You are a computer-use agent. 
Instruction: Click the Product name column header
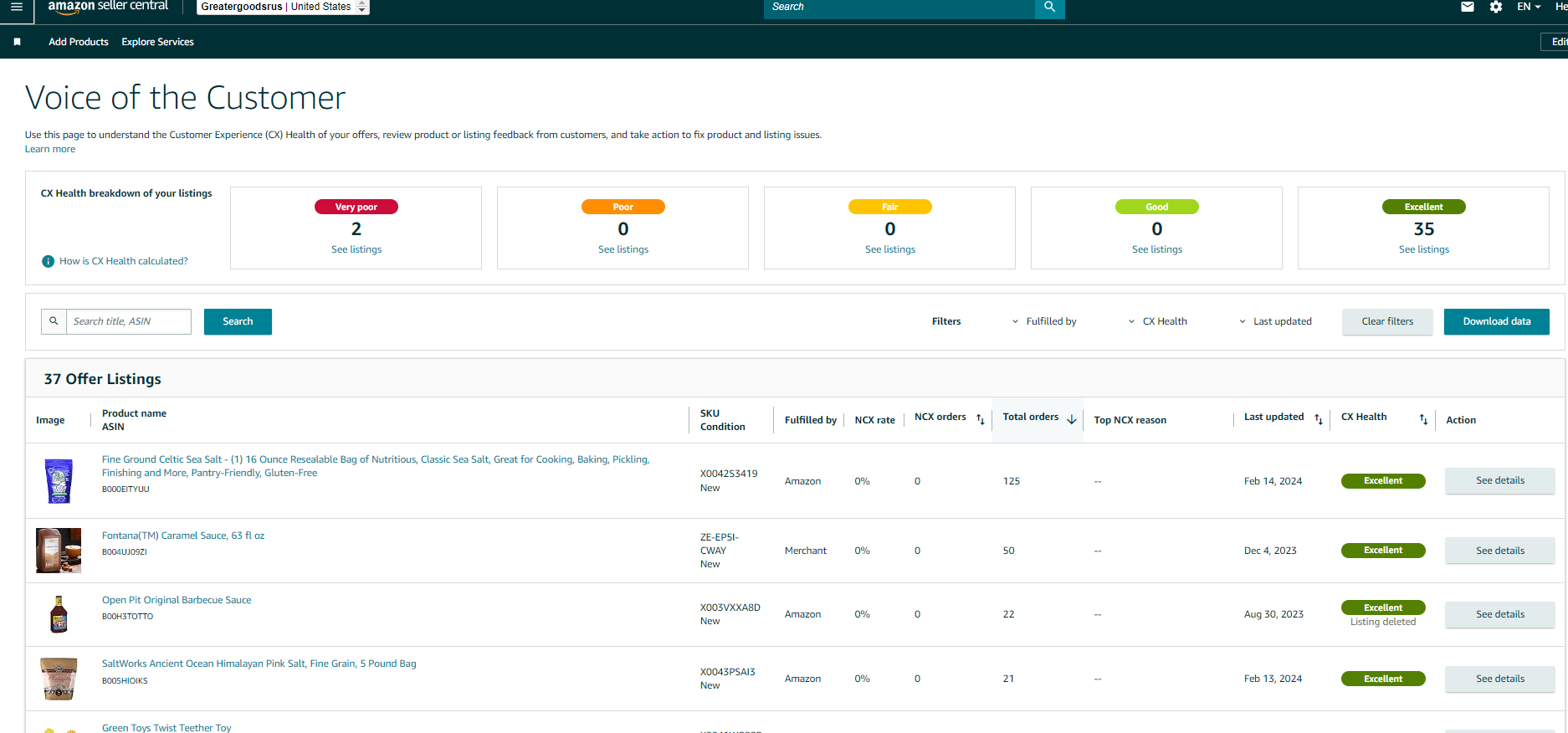click(x=134, y=413)
